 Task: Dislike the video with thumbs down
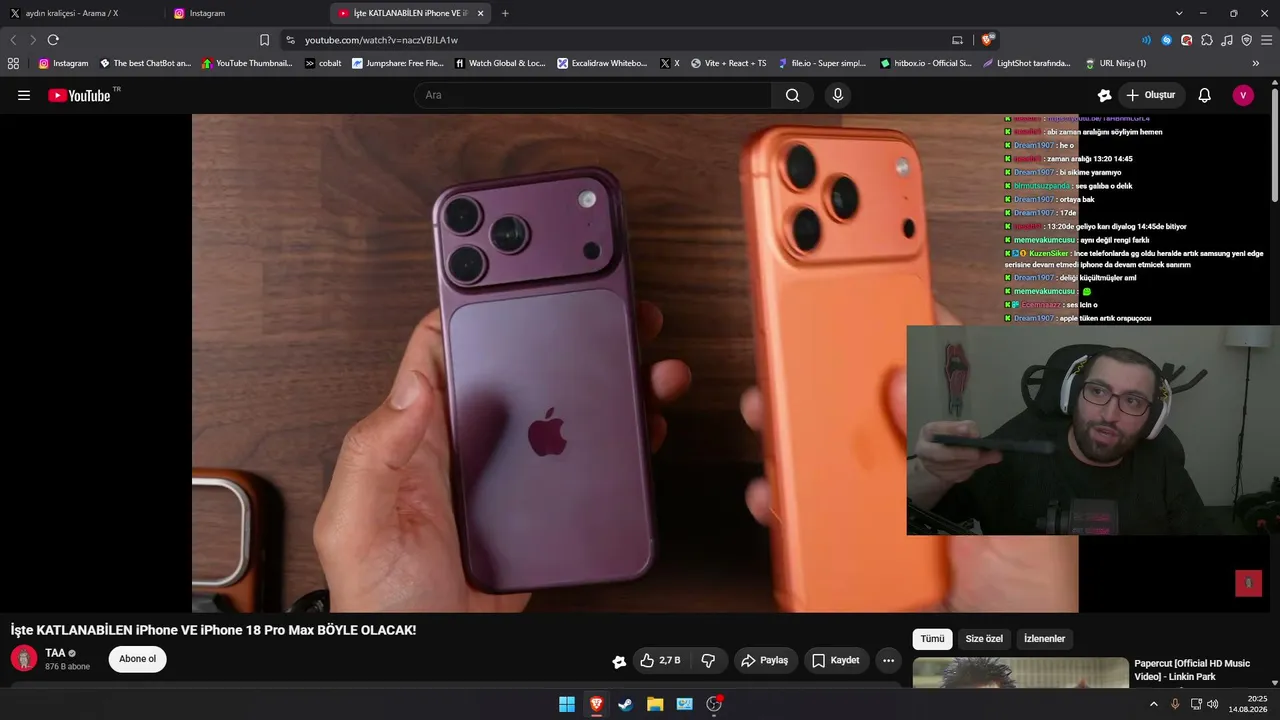point(708,660)
